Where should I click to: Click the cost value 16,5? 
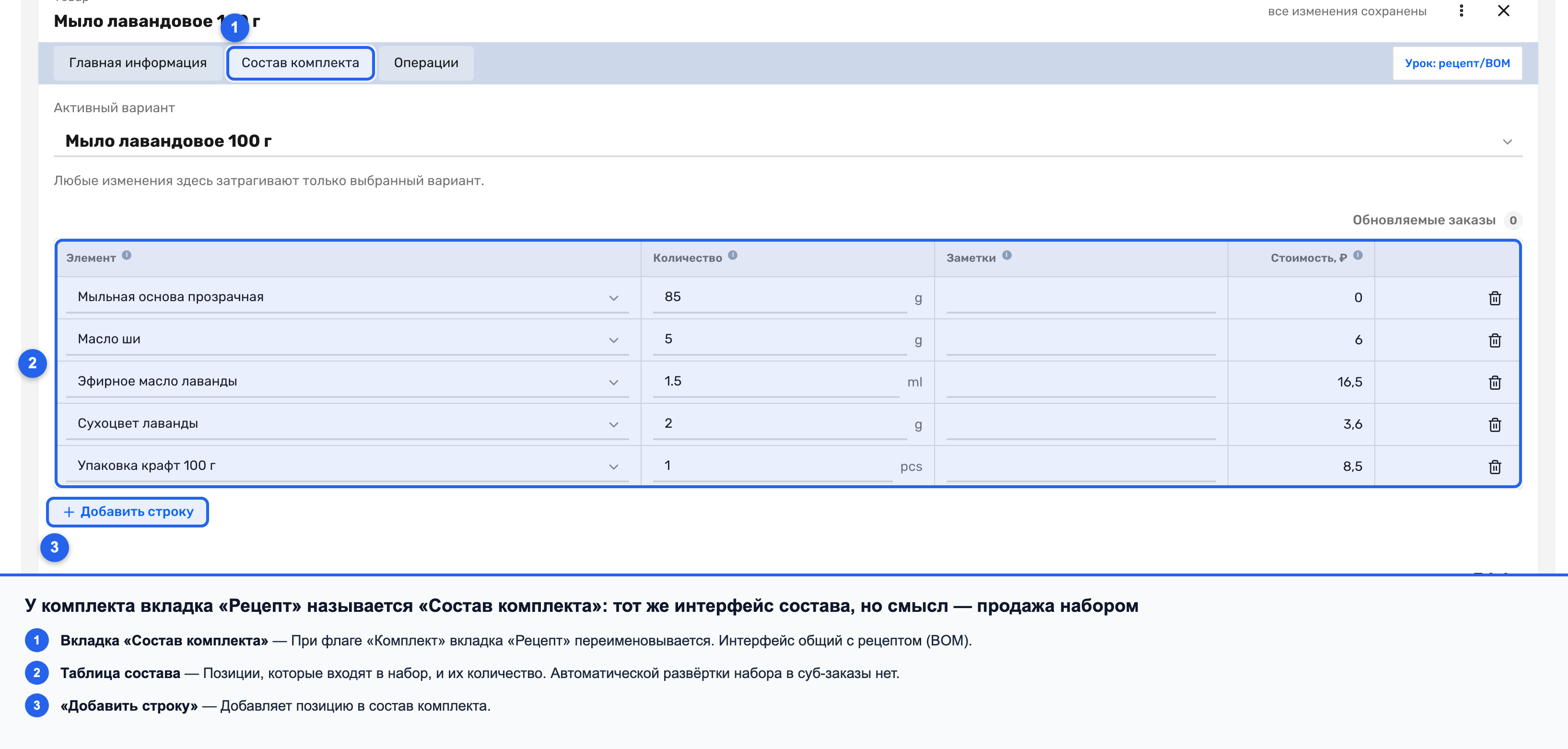(1349, 383)
